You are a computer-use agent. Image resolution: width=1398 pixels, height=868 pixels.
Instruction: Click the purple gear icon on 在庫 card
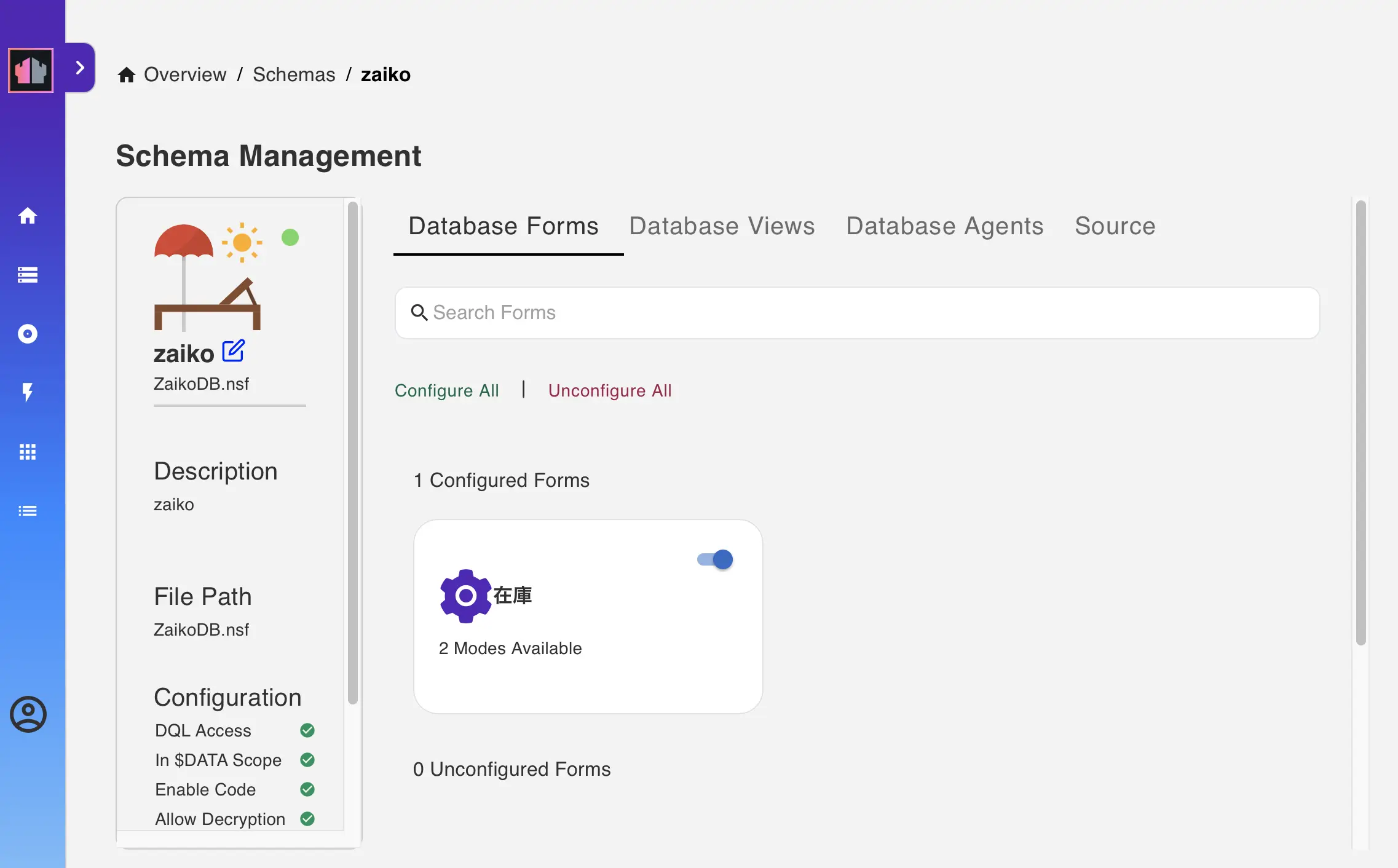pyautogui.click(x=466, y=596)
